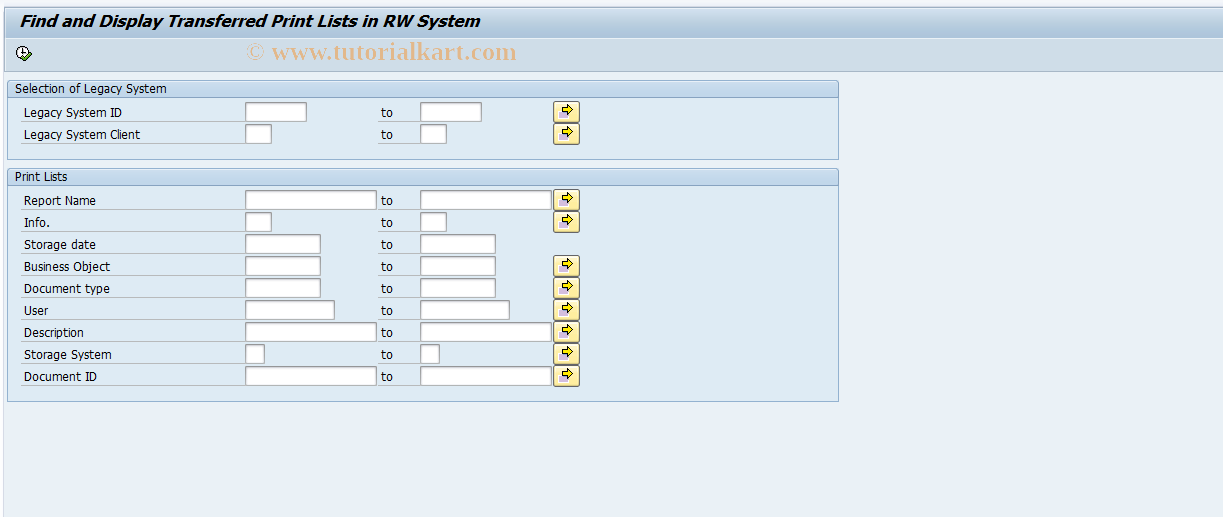Screen dimensions: 1223x517
Task: Open multiple selection for User
Action: (x=566, y=310)
